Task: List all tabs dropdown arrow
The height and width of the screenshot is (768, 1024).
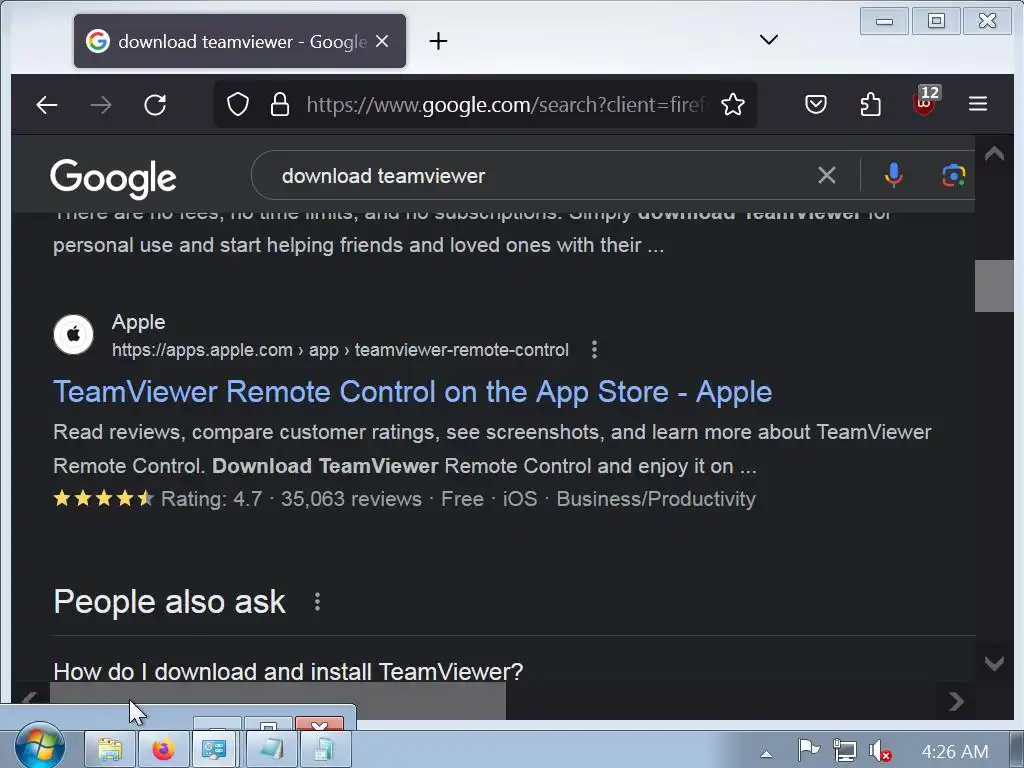Action: pos(769,40)
